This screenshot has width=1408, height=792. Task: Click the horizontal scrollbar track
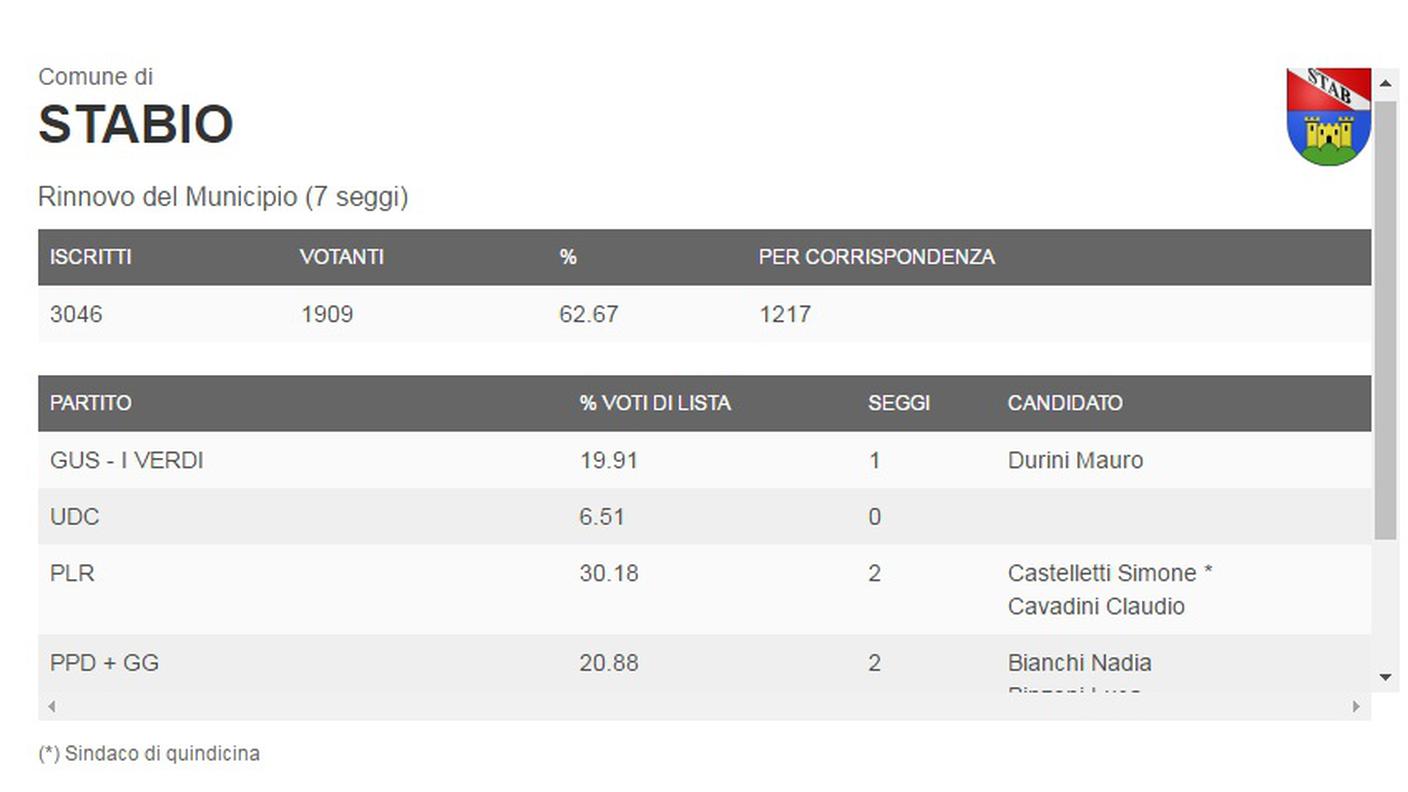coord(704,706)
